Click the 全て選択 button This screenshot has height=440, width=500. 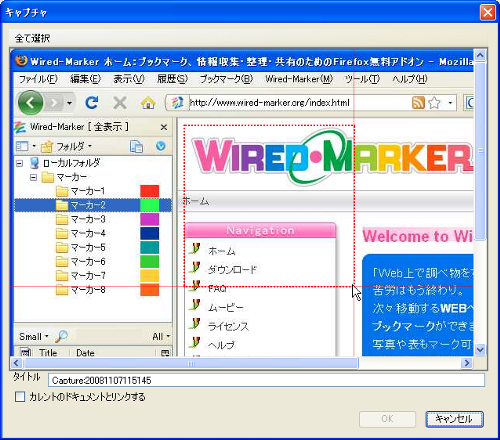tap(32, 38)
